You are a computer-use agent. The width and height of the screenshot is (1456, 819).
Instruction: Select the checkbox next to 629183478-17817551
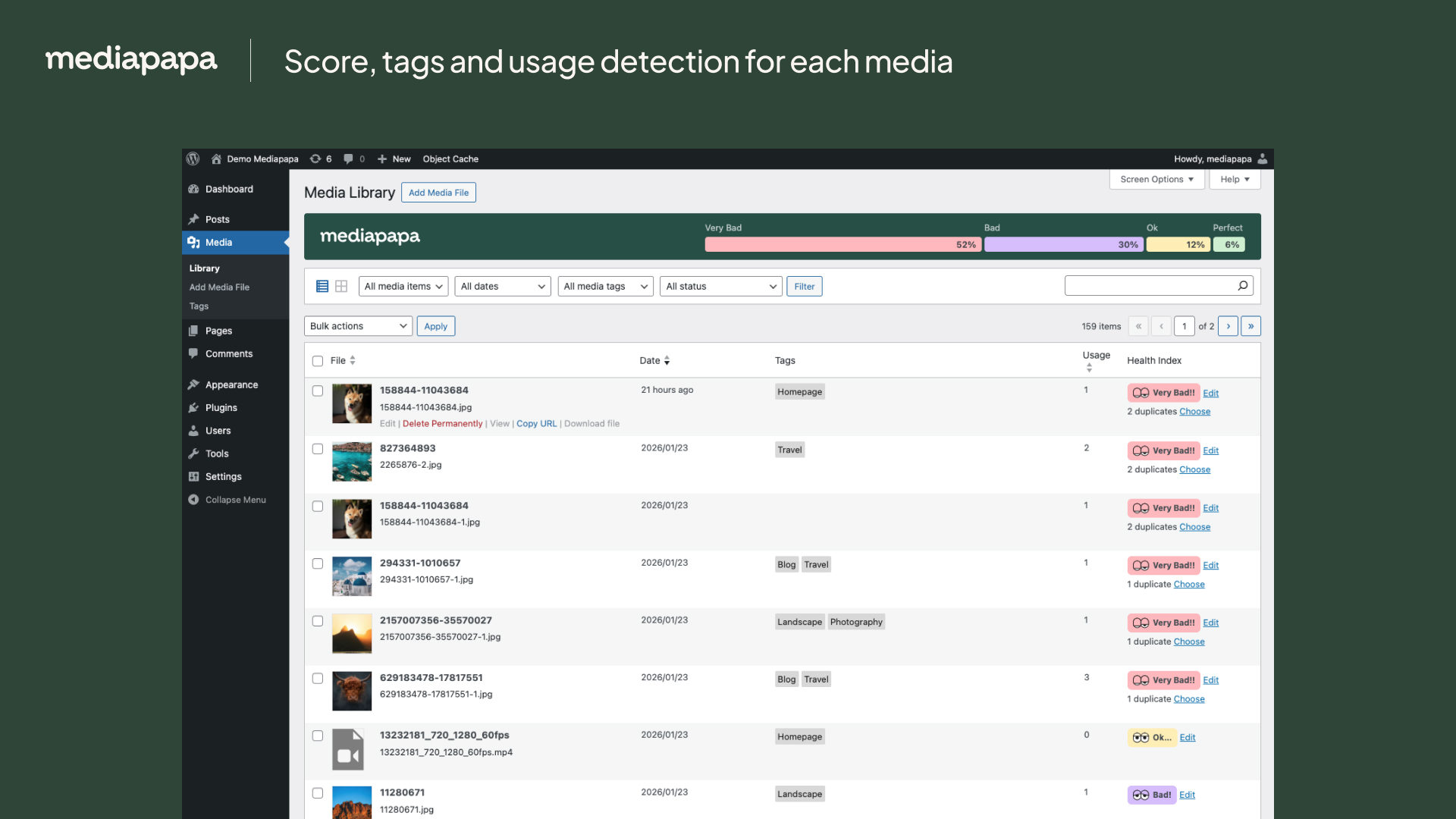pos(318,679)
